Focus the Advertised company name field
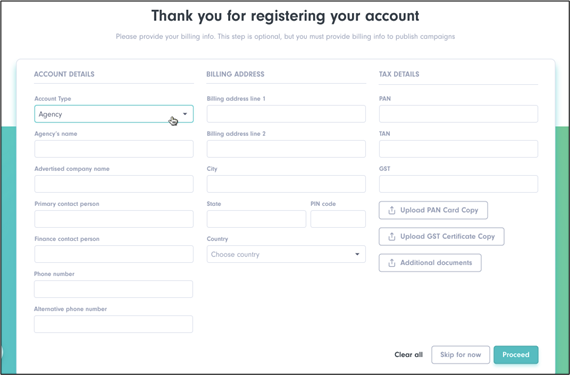570x375 pixels. pyautogui.click(x=114, y=184)
